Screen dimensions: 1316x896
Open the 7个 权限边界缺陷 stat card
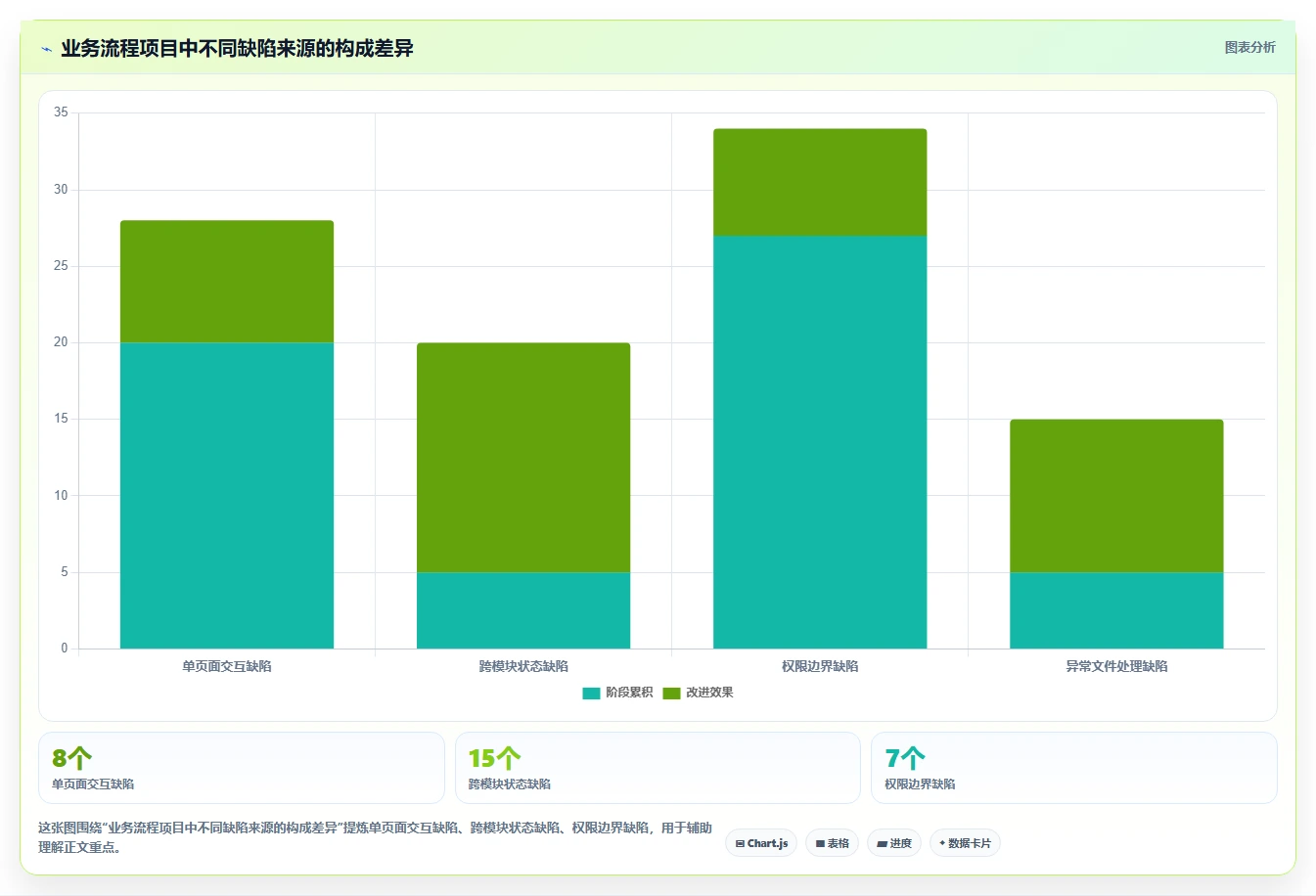tap(1073, 768)
